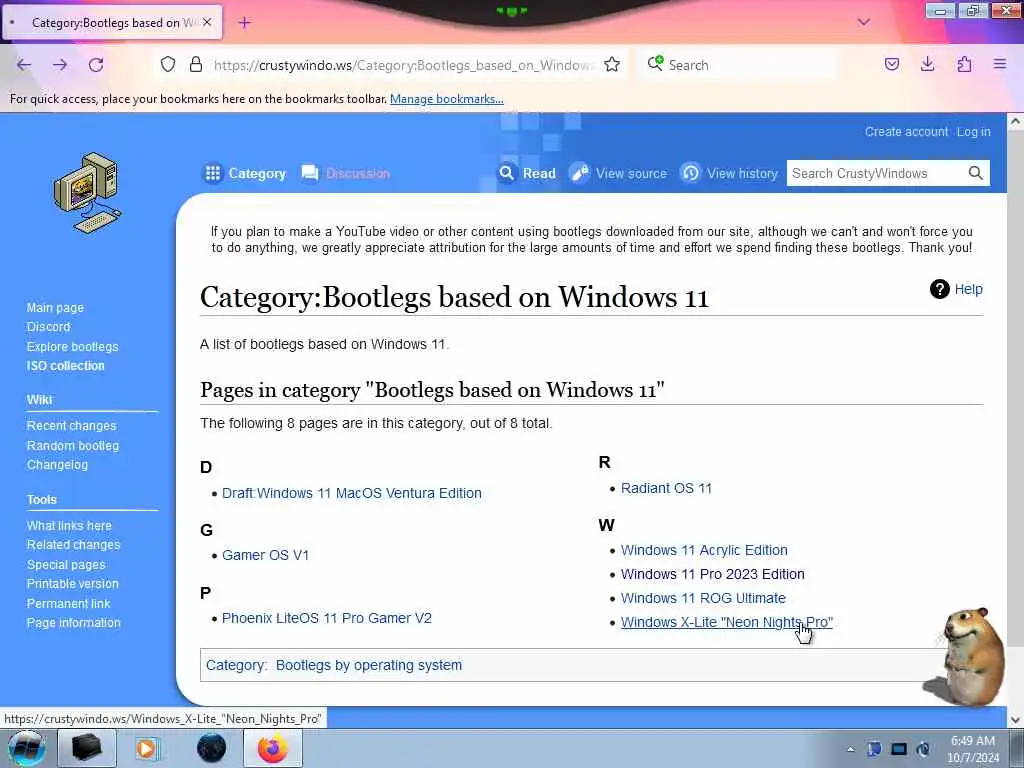Screen dimensions: 1024x768
Task: Open the Random bootleg link
Action: (x=72, y=445)
